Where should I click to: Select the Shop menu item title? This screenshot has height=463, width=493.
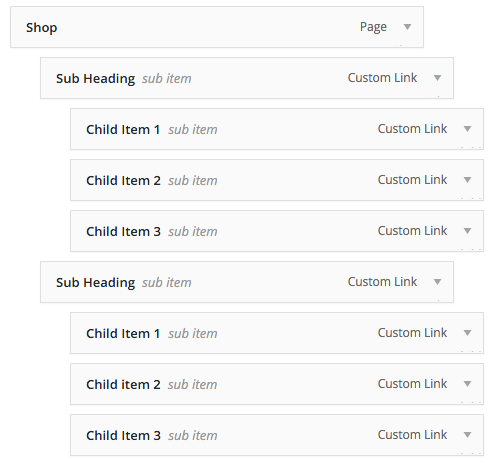pos(42,28)
